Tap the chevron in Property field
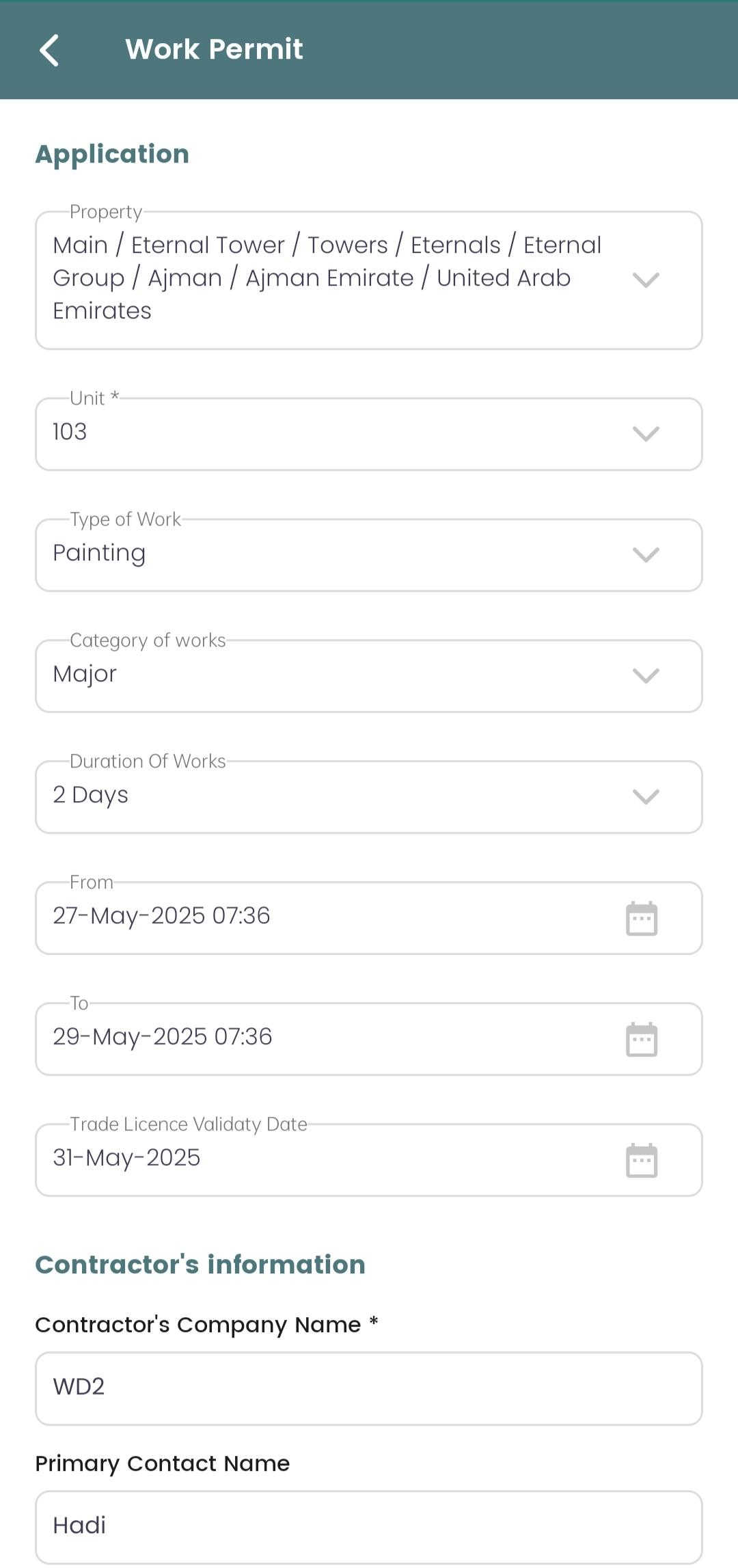738x1568 pixels. pyautogui.click(x=646, y=280)
